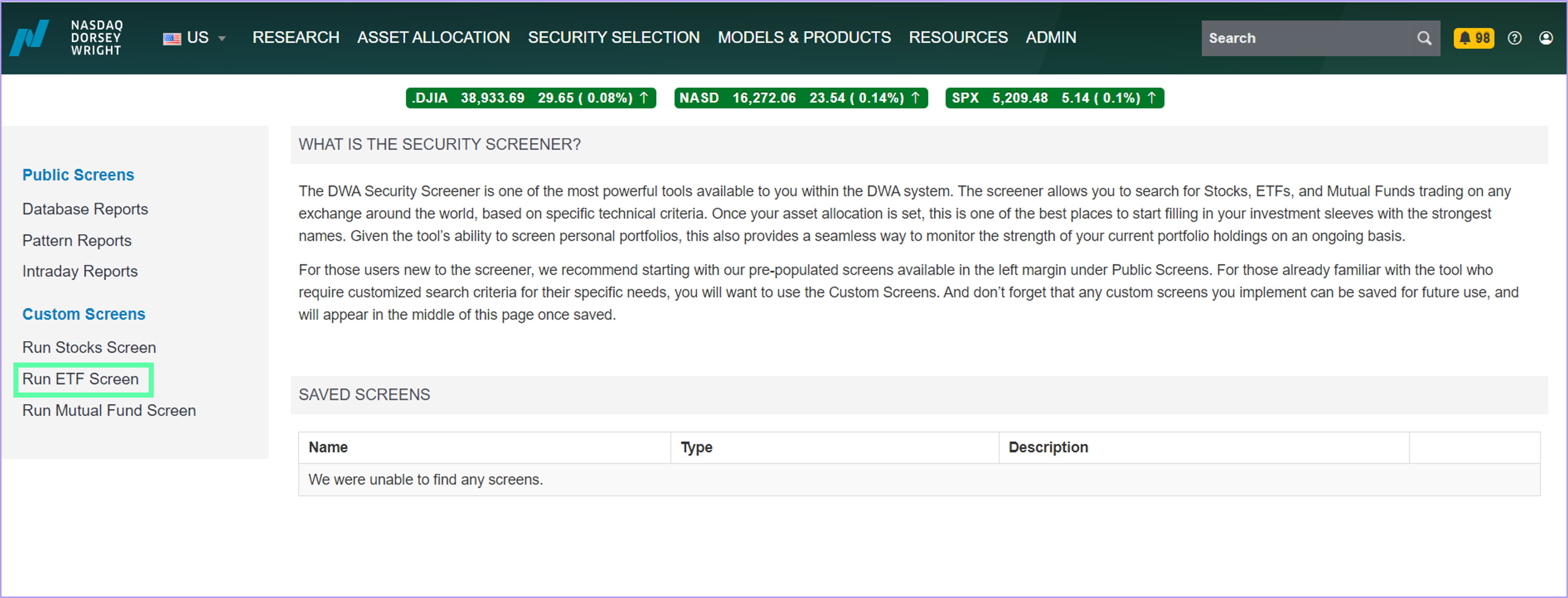Screen dimensions: 1568x598
Task: Select Run ETF Screen
Action: click(80, 379)
